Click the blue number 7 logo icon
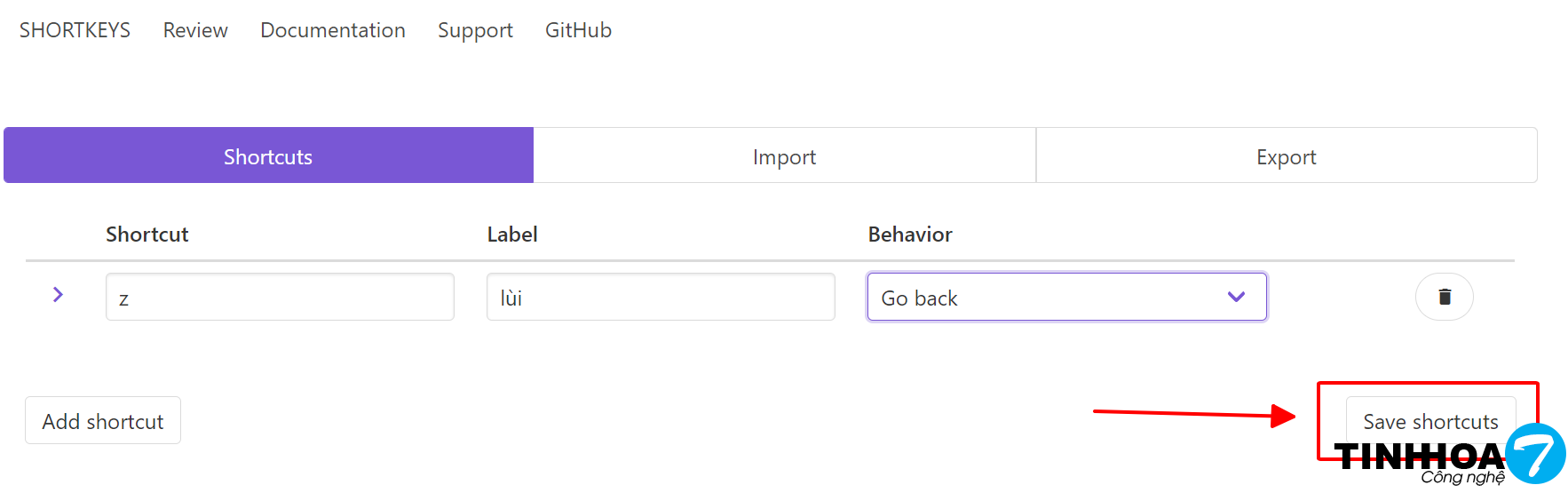The image size is (1568, 493). [1535, 453]
